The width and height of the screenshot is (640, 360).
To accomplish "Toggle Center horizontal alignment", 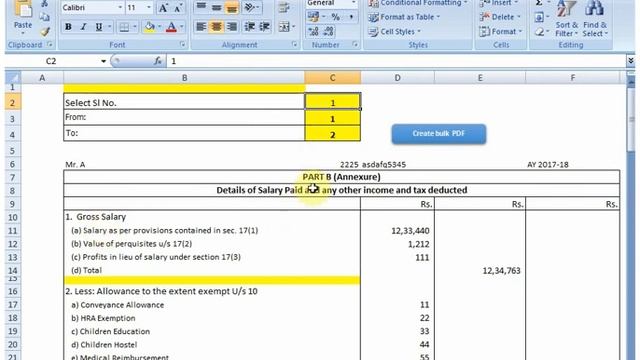I will (216, 27).
